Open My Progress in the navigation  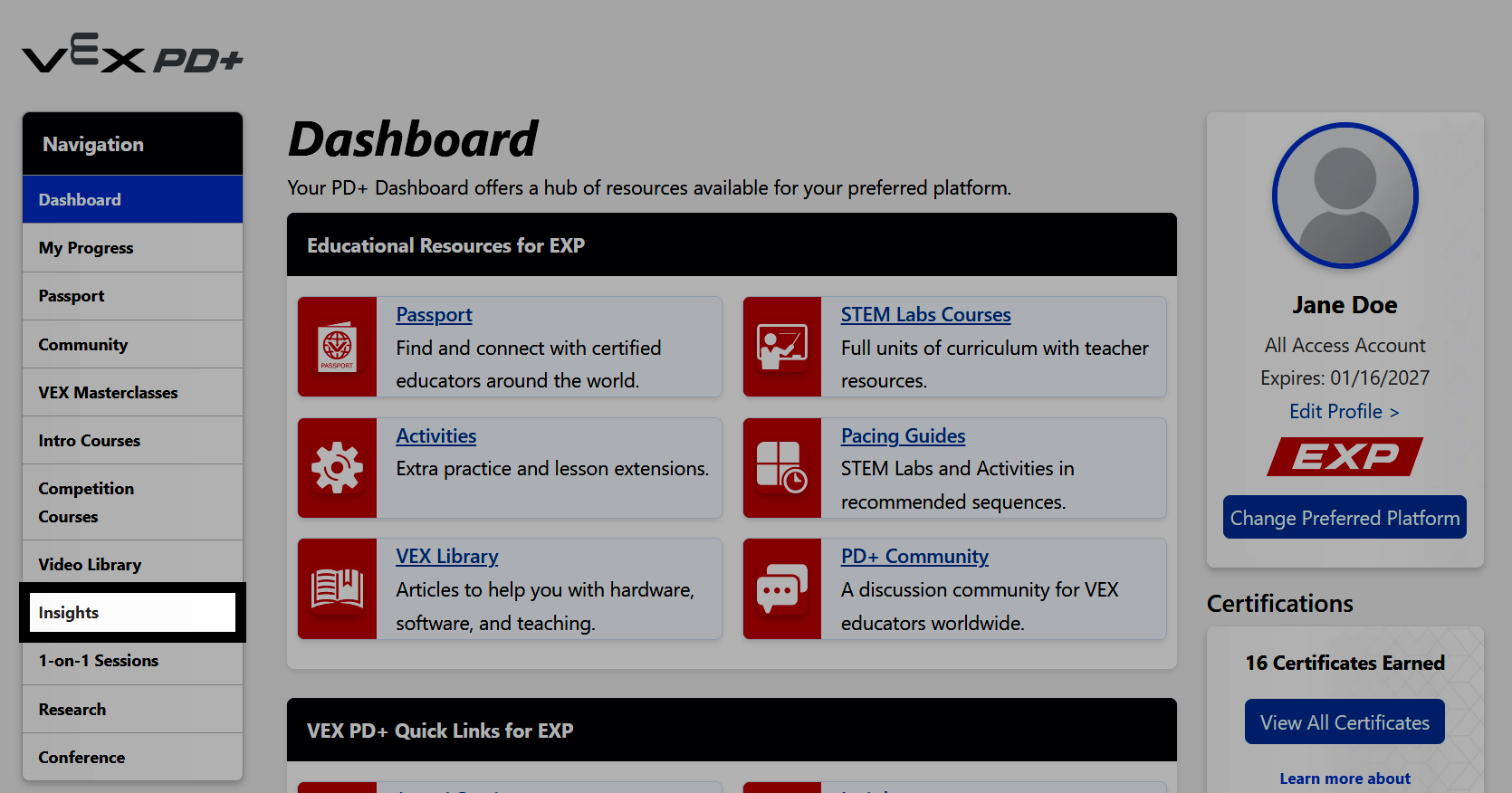132,248
